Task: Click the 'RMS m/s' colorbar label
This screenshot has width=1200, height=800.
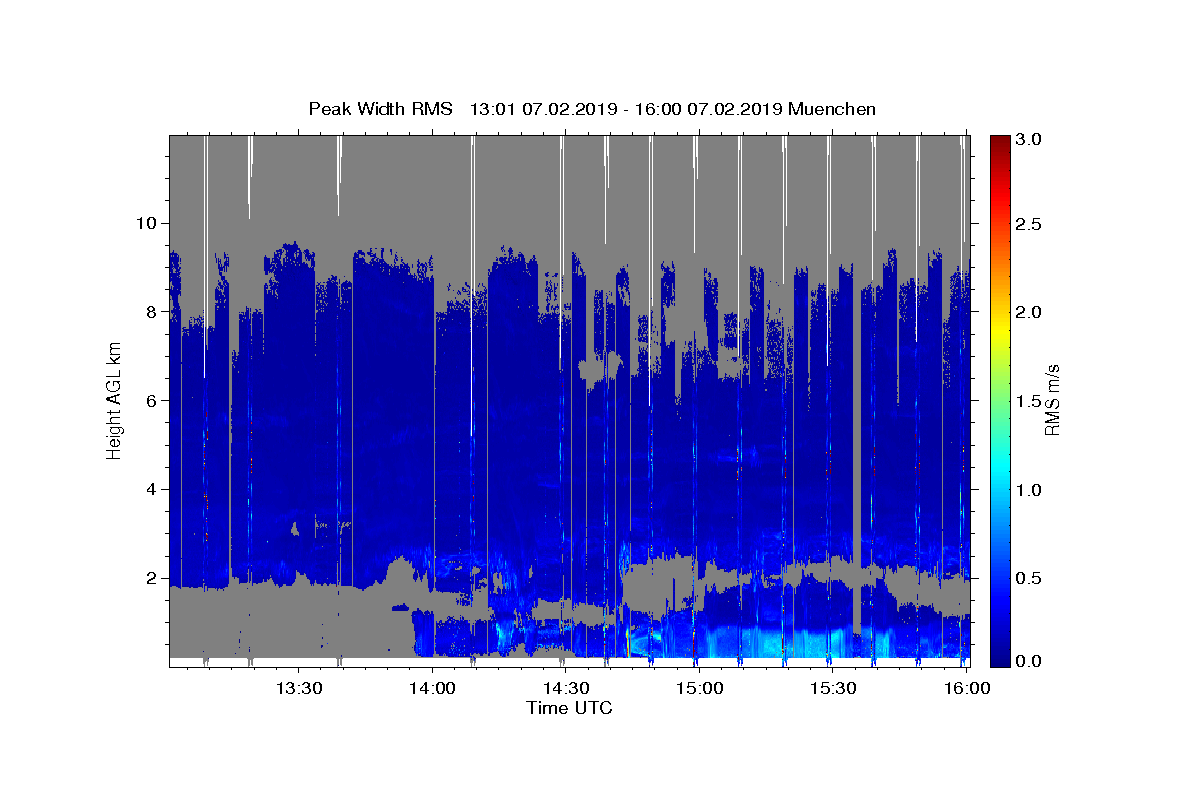Action: coord(1052,400)
